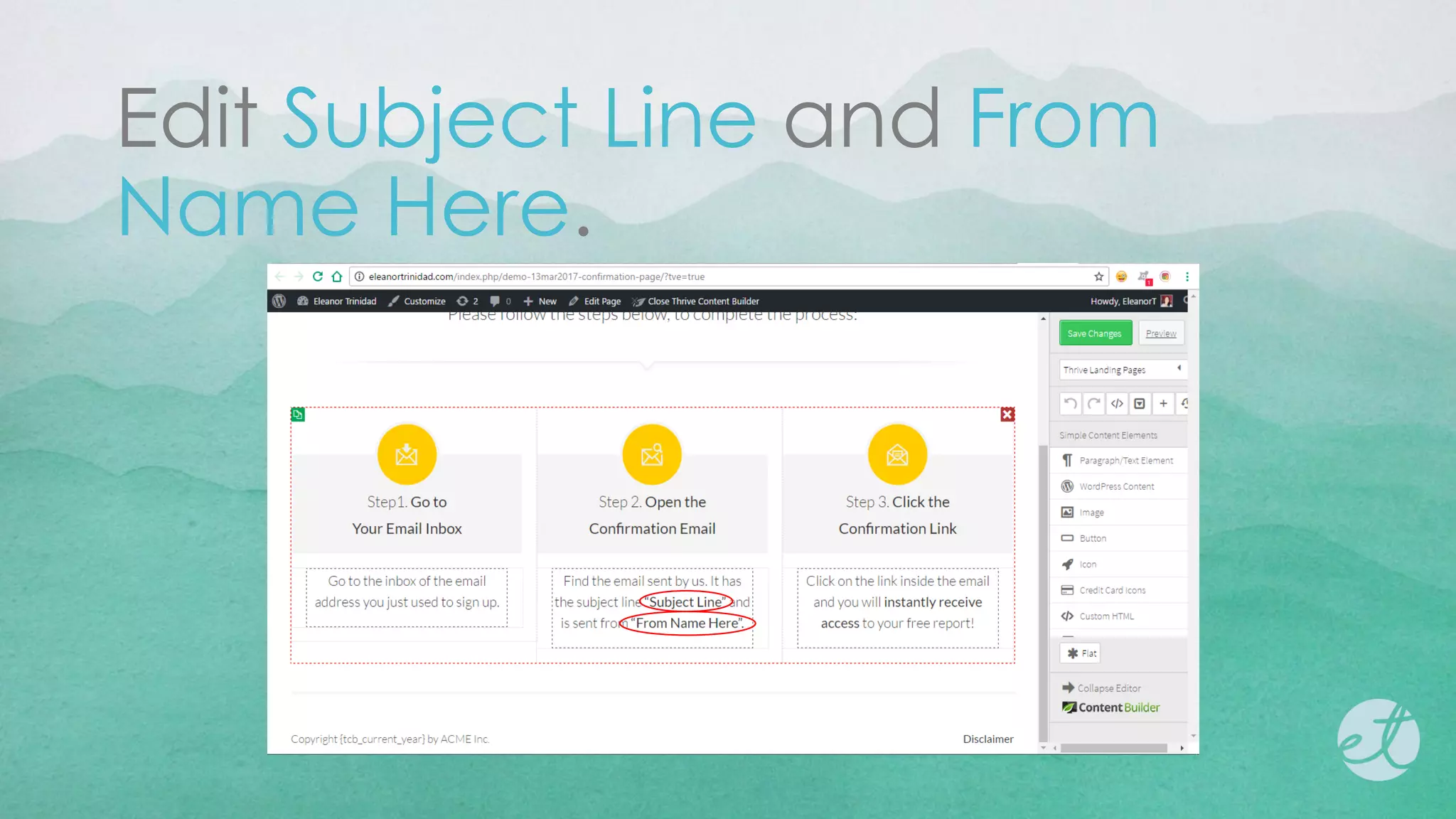
Task: Collapse the editor sidebar
Action: [1102, 688]
